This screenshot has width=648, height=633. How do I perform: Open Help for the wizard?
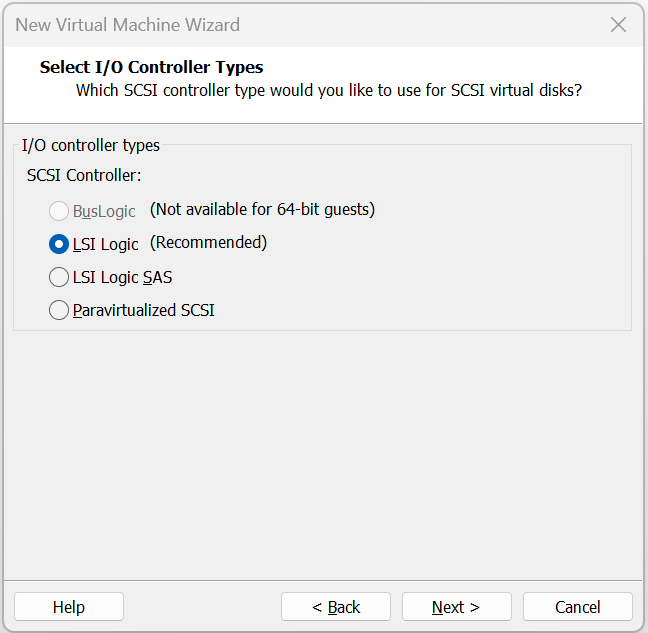pos(69,607)
